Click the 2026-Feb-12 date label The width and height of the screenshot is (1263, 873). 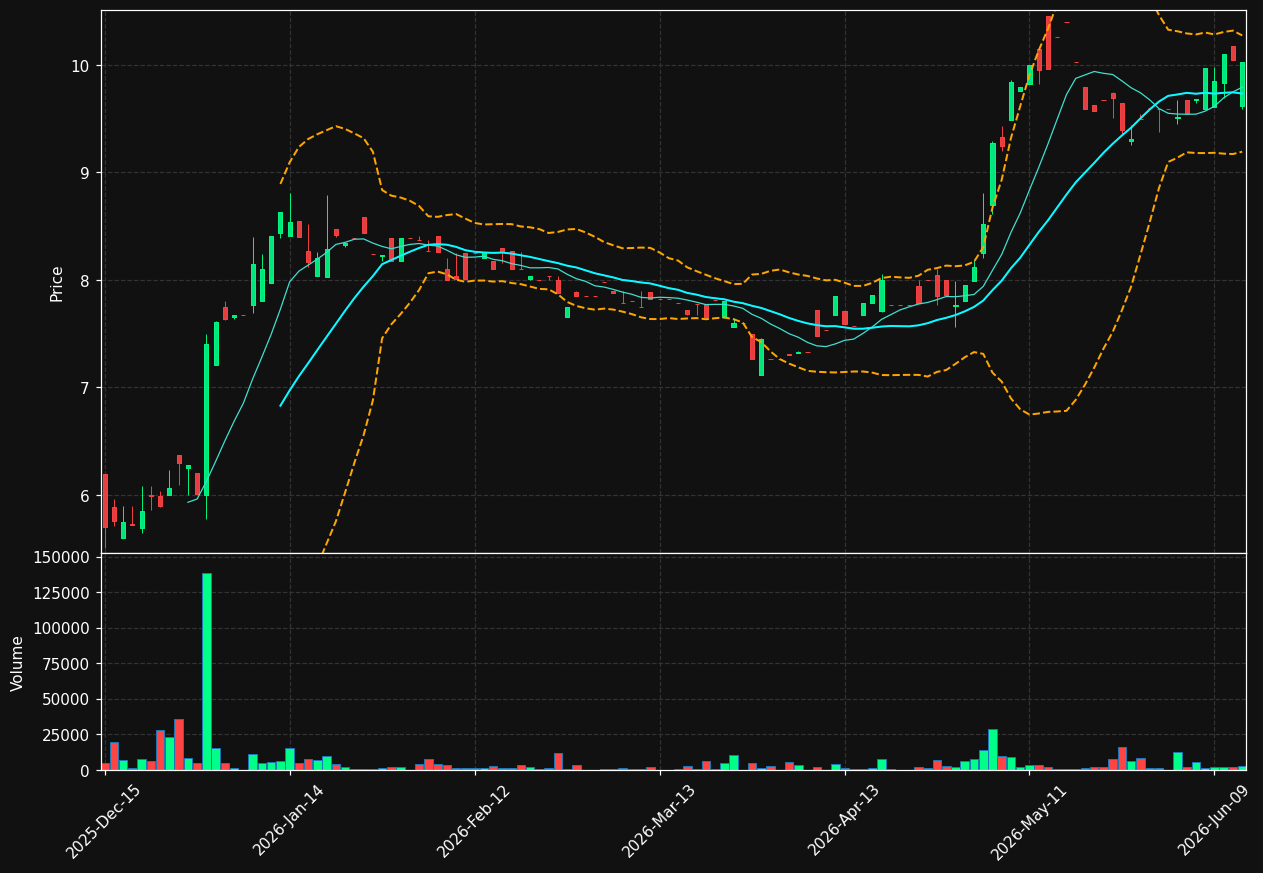(474, 821)
